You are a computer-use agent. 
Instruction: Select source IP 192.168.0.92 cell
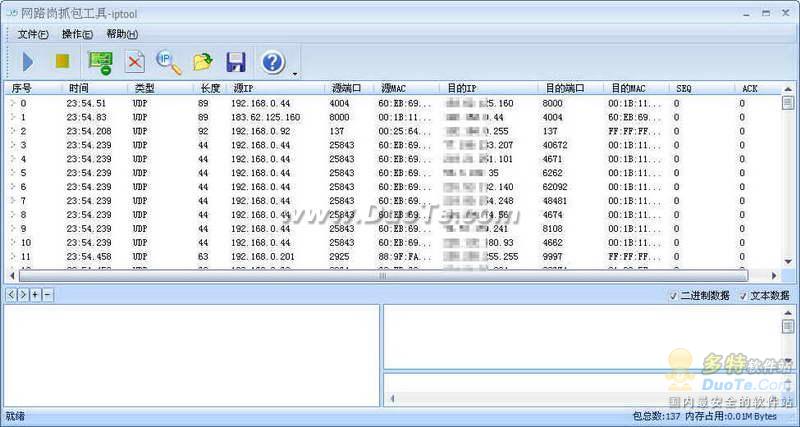pos(260,131)
